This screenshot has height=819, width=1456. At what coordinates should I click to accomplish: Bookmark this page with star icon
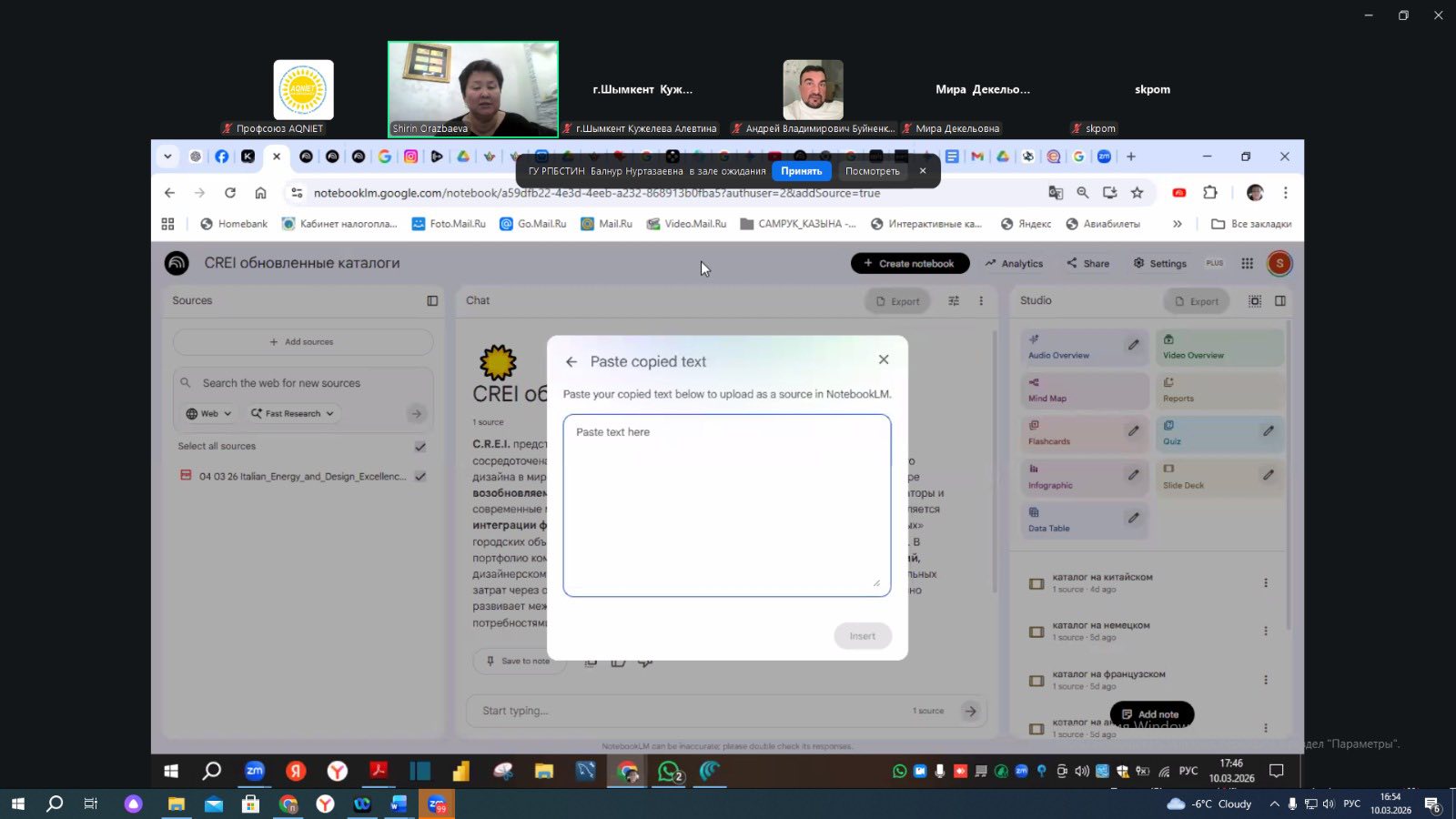(x=1137, y=193)
